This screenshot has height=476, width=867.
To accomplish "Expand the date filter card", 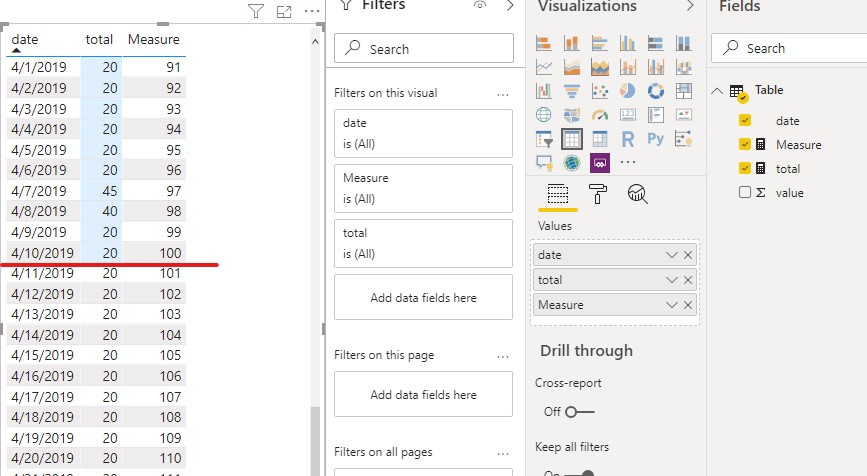I will click(424, 133).
